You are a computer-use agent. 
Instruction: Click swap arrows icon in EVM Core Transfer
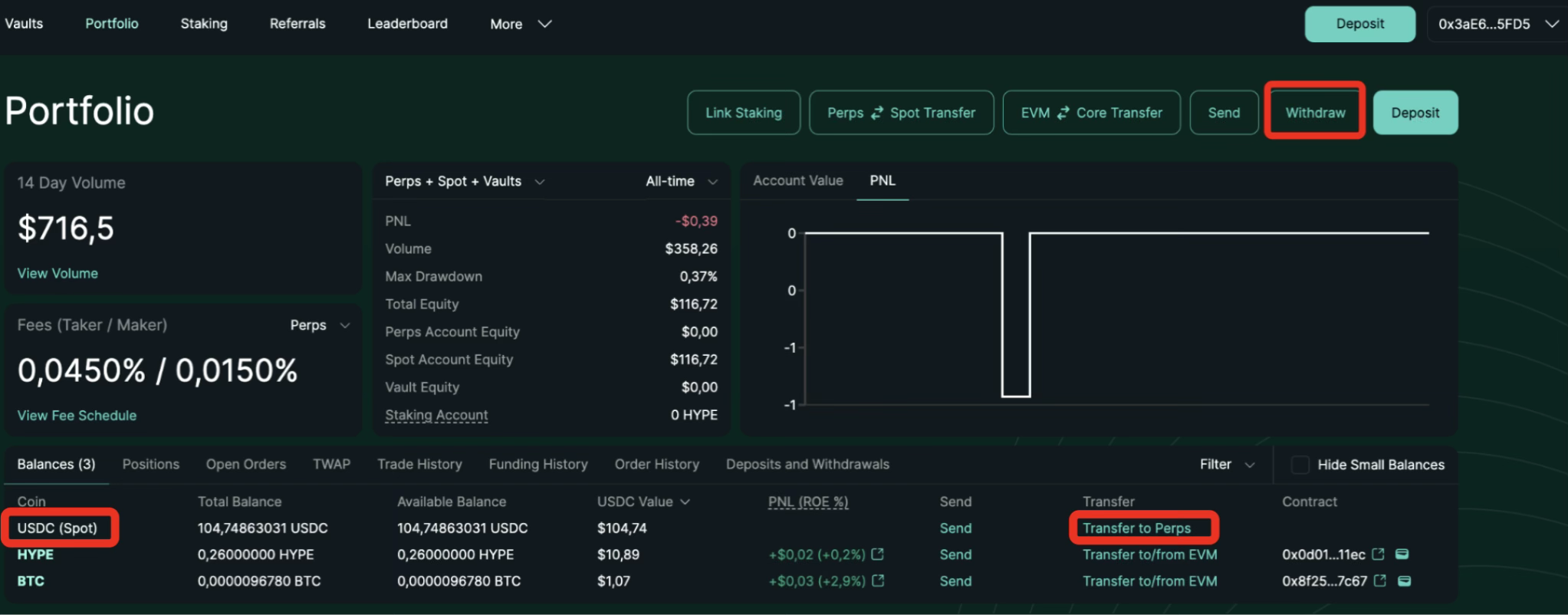pos(1063,113)
